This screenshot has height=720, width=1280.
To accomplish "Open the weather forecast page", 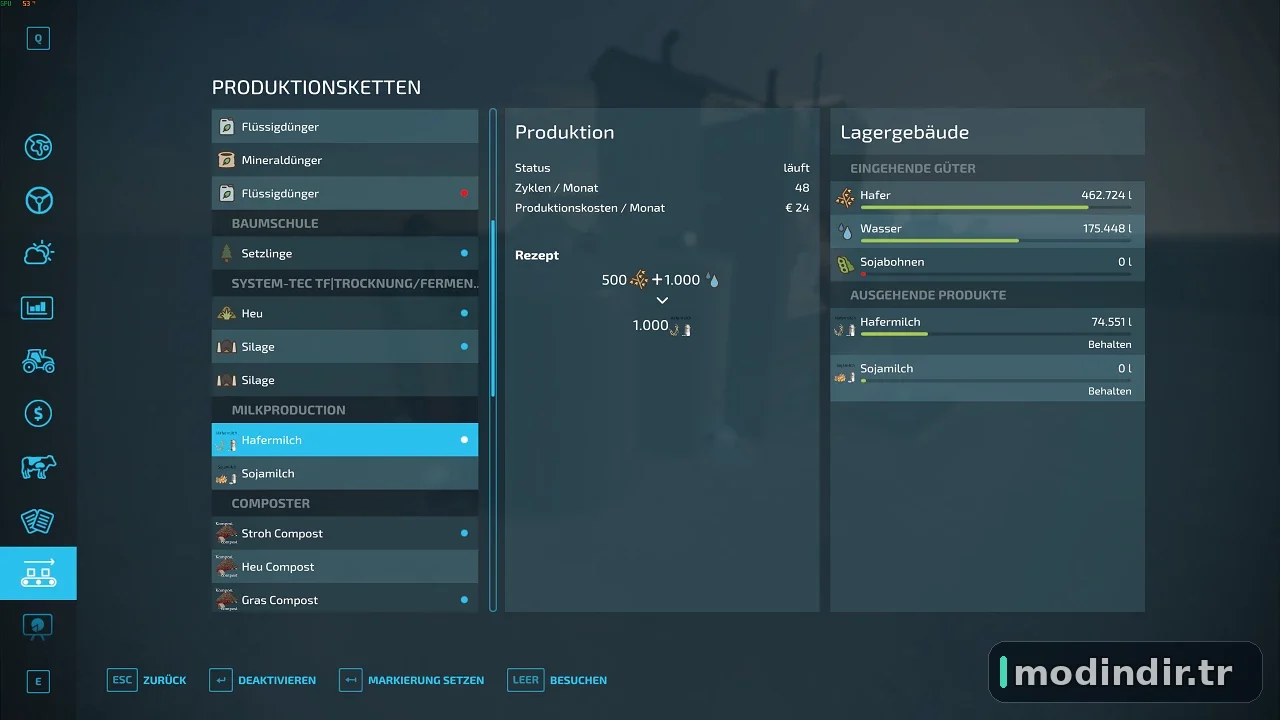I will (x=38, y=253).
